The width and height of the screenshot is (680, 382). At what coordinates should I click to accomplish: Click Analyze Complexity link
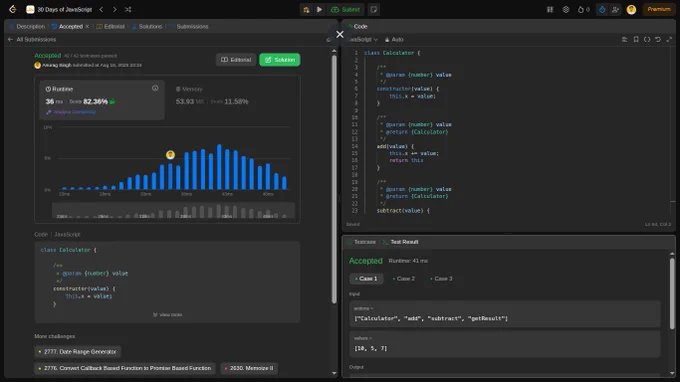pos(71,112)
